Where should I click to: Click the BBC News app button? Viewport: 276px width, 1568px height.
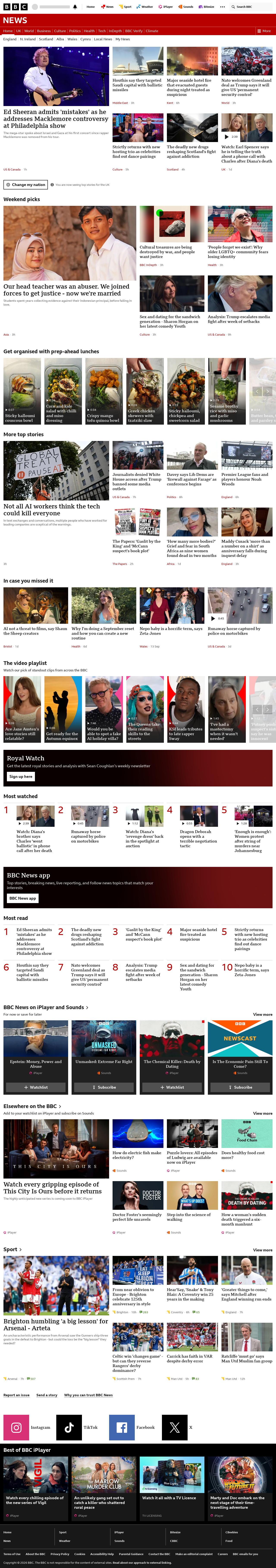pyautogui.click(x=23, y=898)
